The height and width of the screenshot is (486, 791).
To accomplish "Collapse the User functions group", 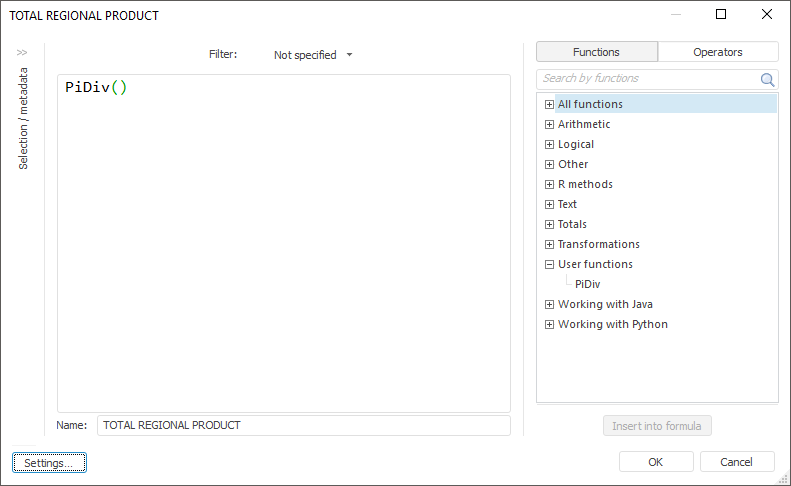I will pyautogui.click(x=549, y=264).
